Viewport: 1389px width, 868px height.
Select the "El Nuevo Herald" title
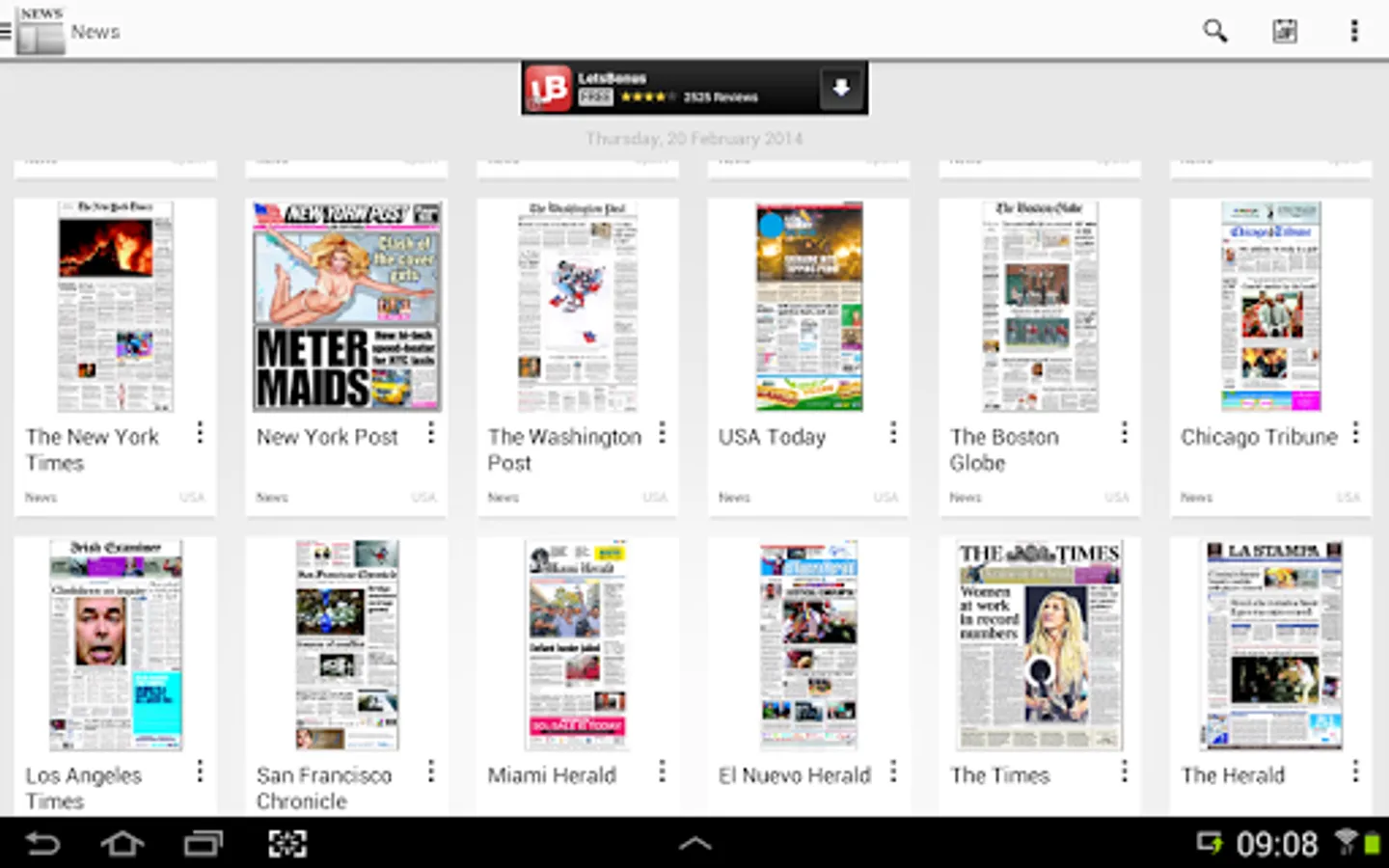pyautogui.click(x=795, y=775)
